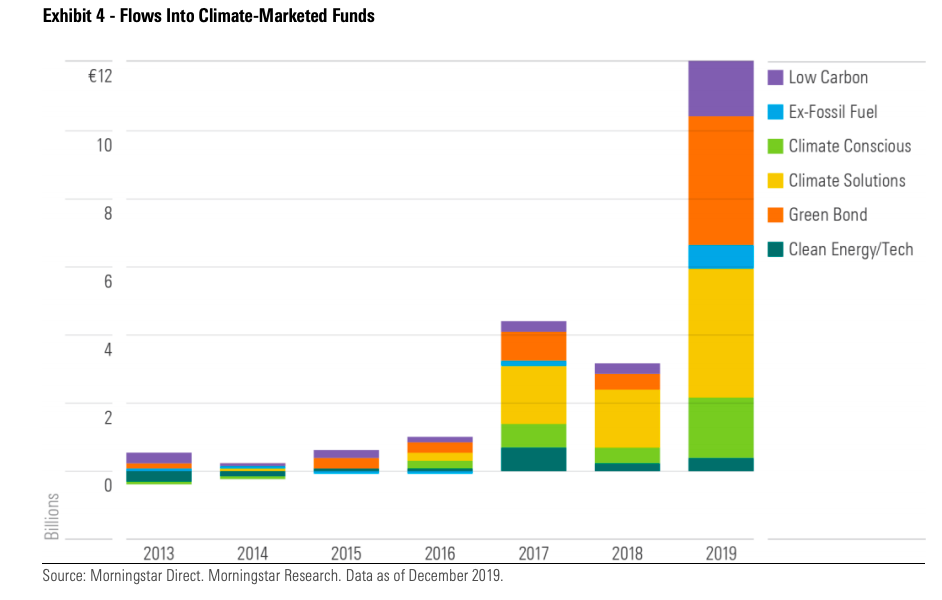This screenshot has width=942, height=600.
Task: Select the purple Low Carbon segment atop 2019 bar
Action: point(720,88)
